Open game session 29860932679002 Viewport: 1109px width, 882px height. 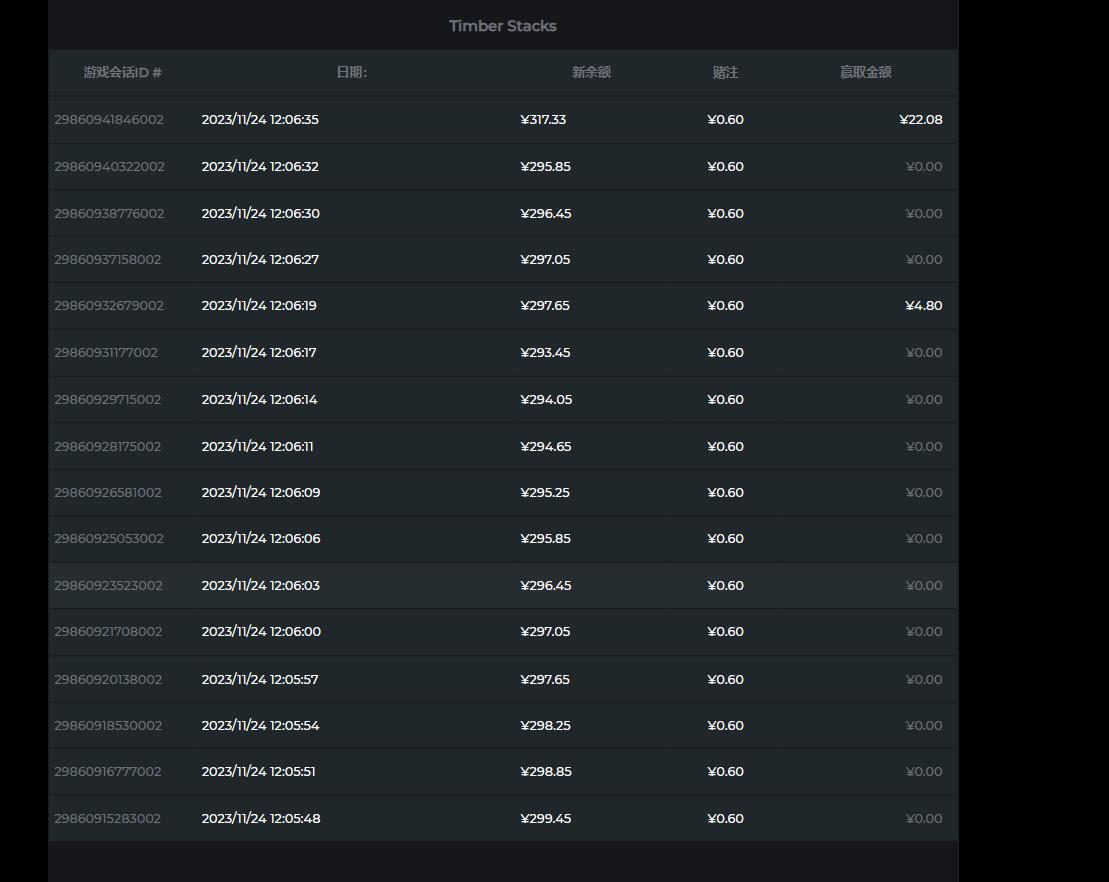click(109, 305)
